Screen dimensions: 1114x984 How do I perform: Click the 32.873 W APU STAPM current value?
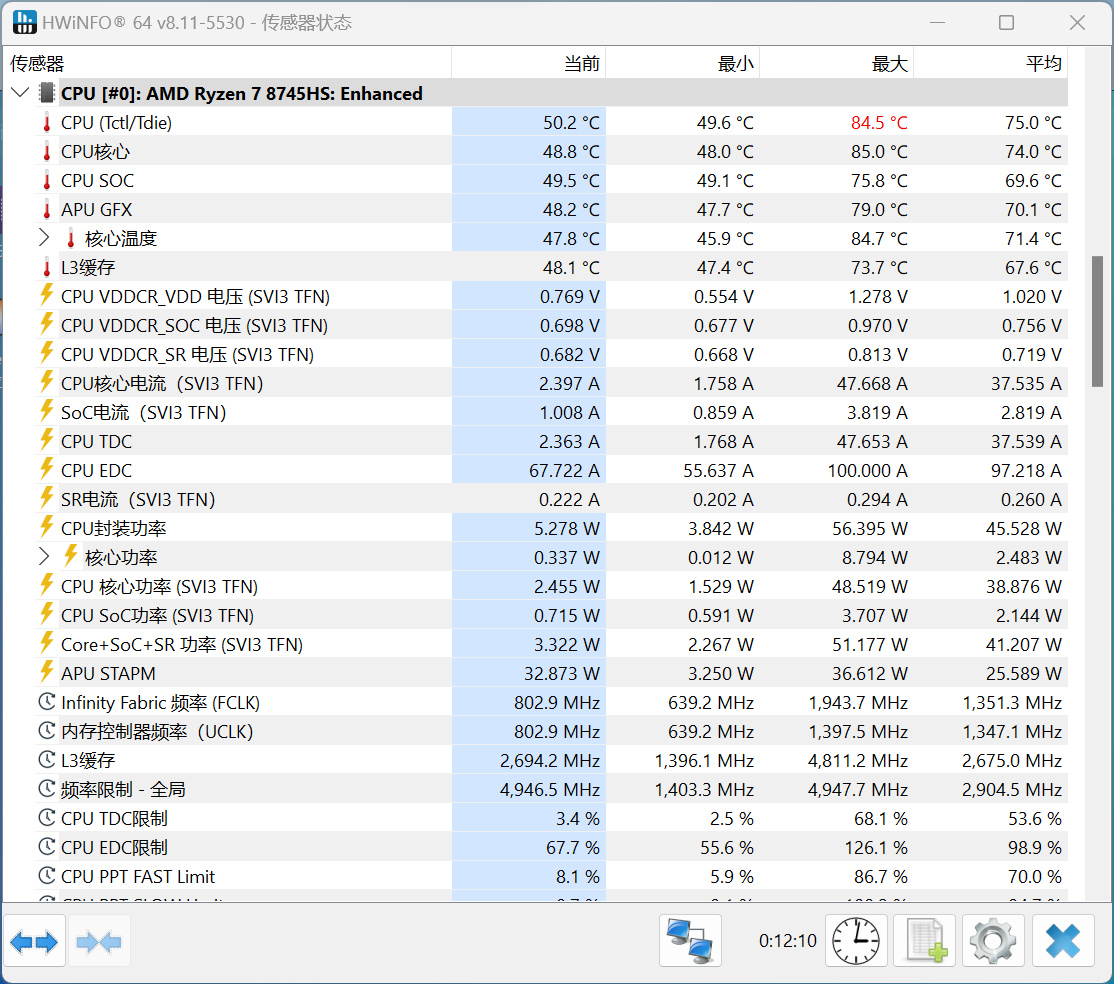pyautogui.click(x=561, y=674)
